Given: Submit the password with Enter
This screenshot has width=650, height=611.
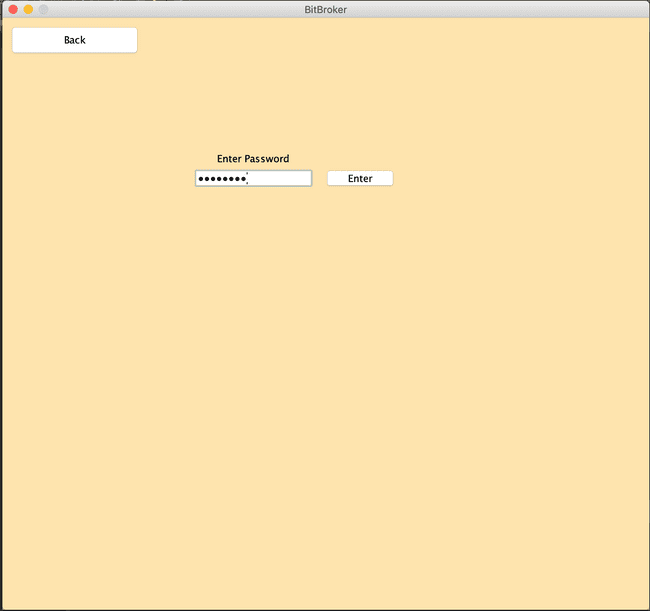Looking at the screenshot, I should pyautogui.click(x=360, y=178).
